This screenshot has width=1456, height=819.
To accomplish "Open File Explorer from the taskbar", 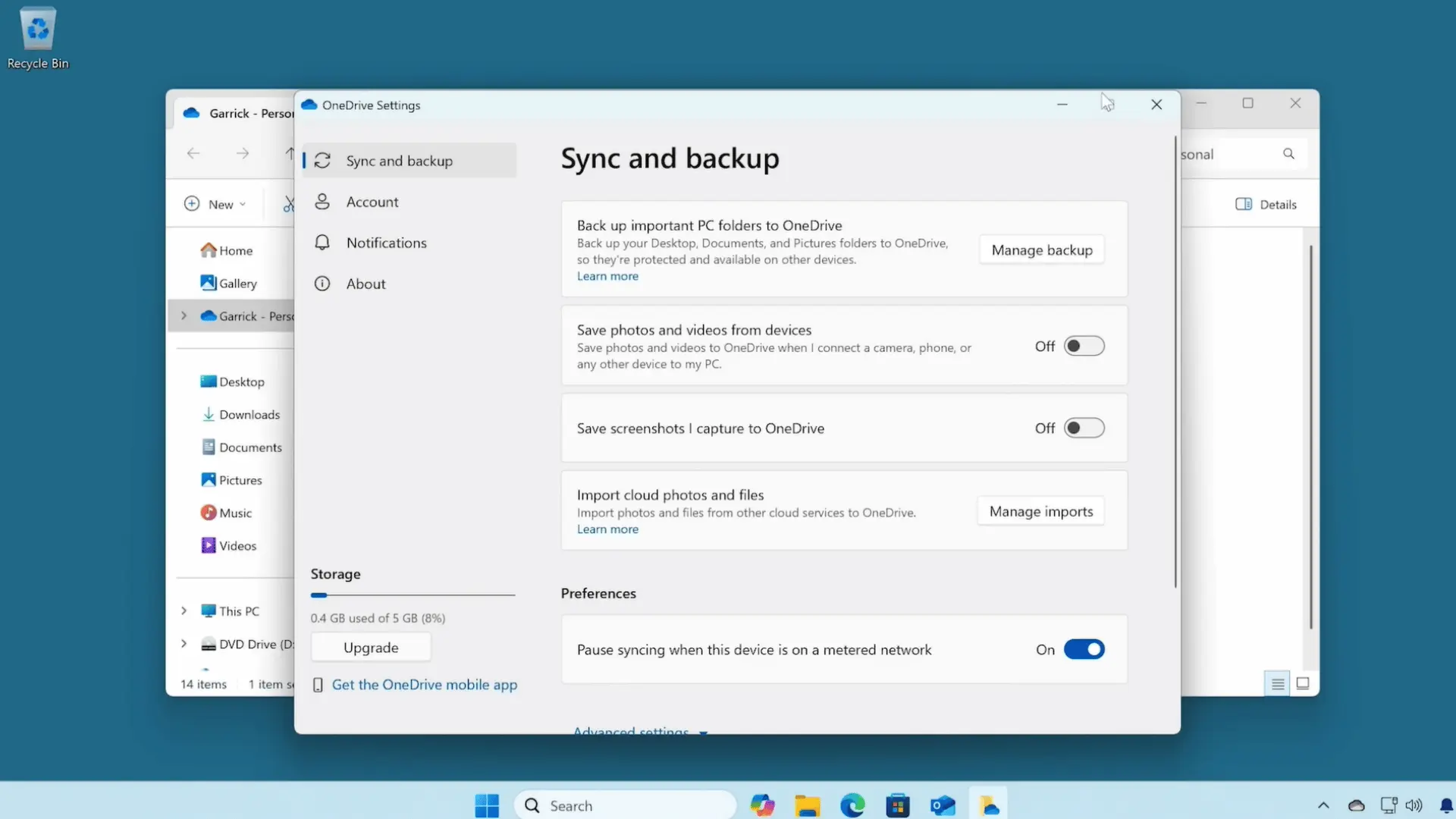I will [x=808, y=805].
